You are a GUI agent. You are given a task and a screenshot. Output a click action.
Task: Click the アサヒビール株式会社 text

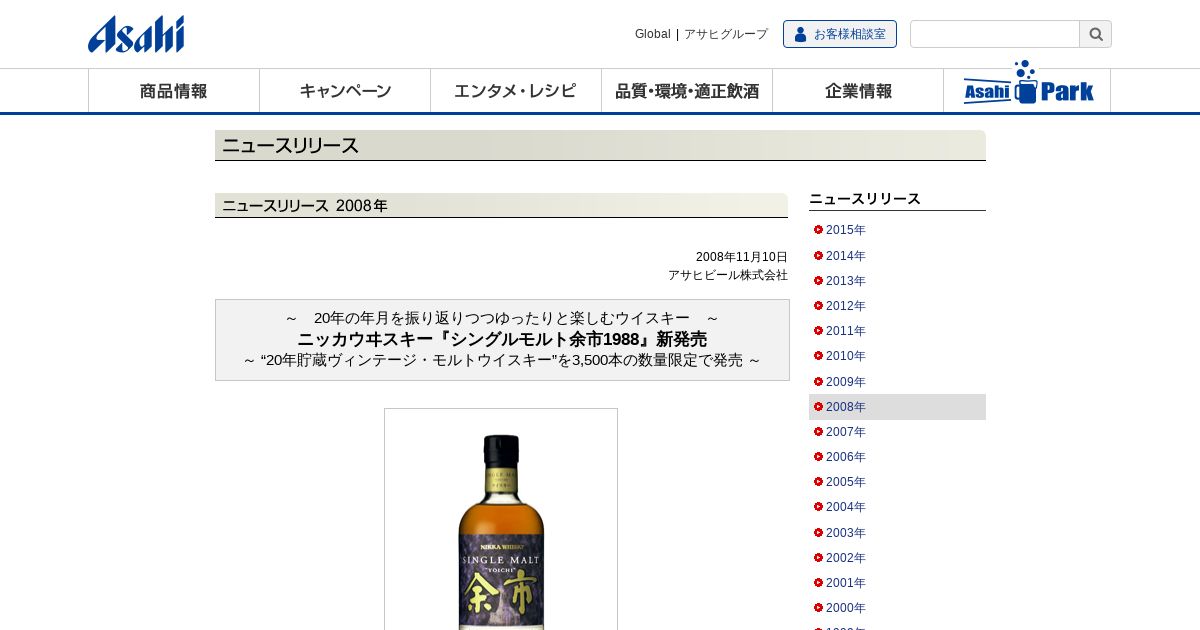click(728, 275)
